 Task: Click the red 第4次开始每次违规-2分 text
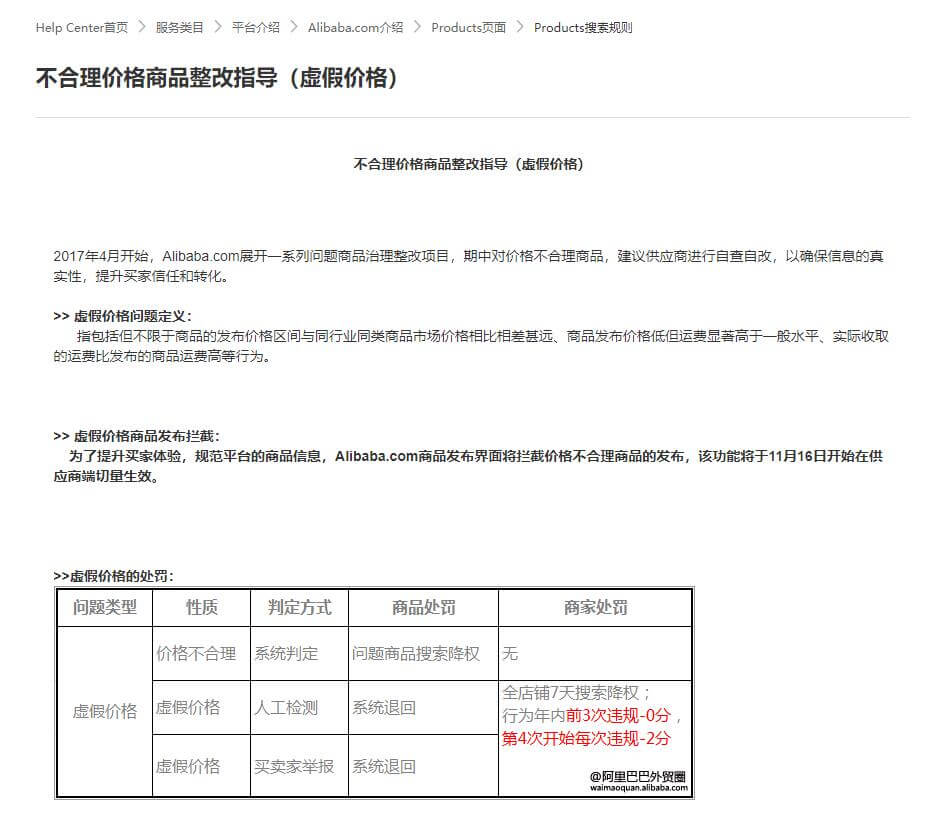(x=586, y=739)
